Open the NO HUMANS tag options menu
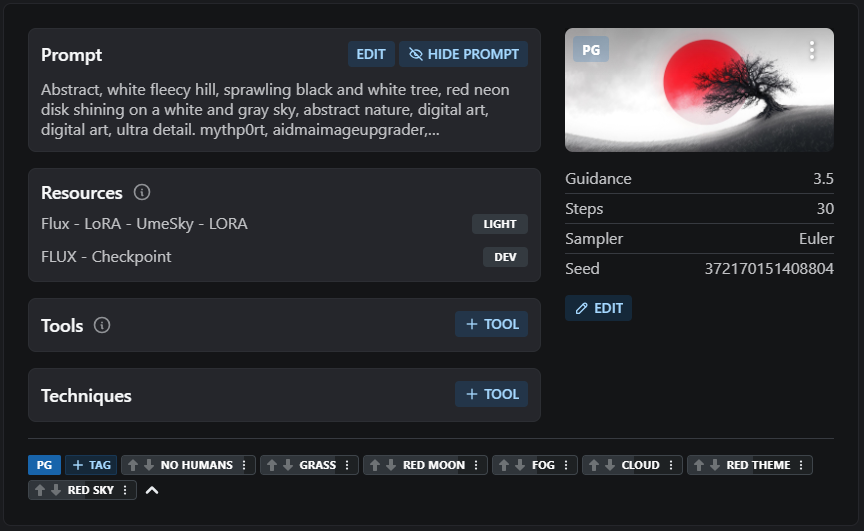 243,465
